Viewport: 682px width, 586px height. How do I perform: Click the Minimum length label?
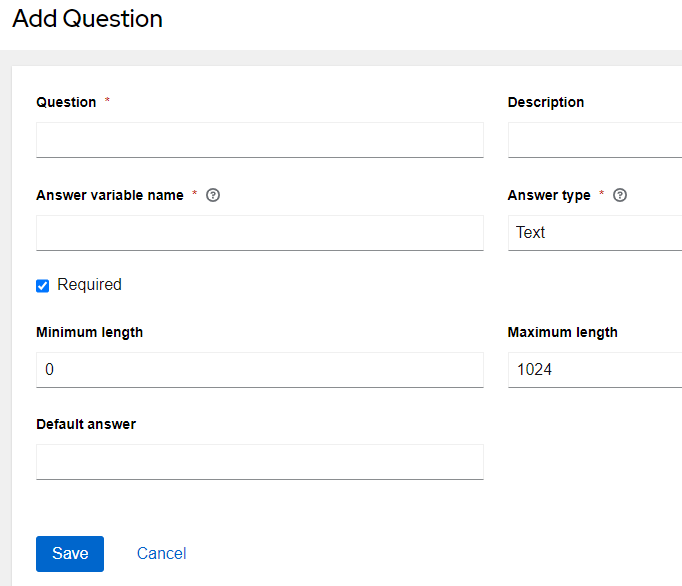89,332
